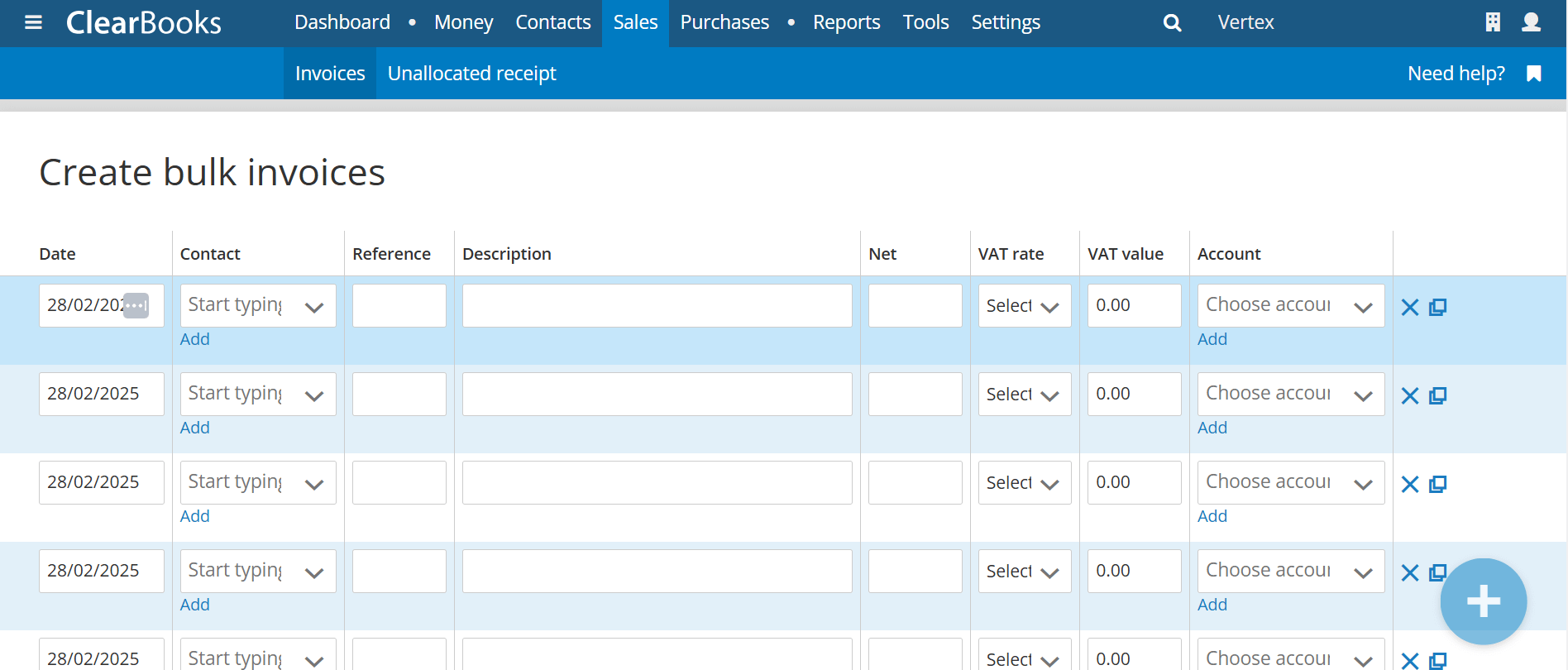Duplicate the second invoice row
The image size is (1568, 670).
1438,395
